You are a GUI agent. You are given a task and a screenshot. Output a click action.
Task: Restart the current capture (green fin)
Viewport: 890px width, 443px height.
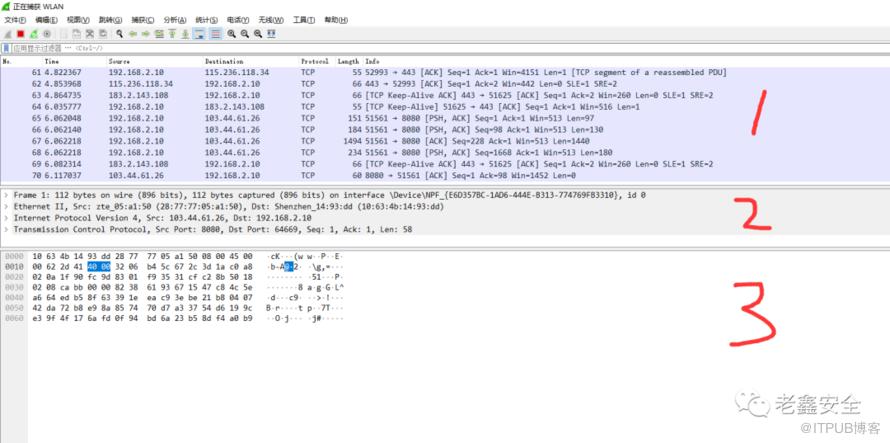click(x=33, y=34)
